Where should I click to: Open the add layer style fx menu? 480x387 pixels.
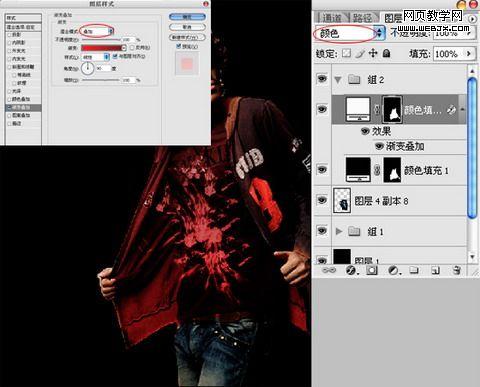tap(351, 270)
